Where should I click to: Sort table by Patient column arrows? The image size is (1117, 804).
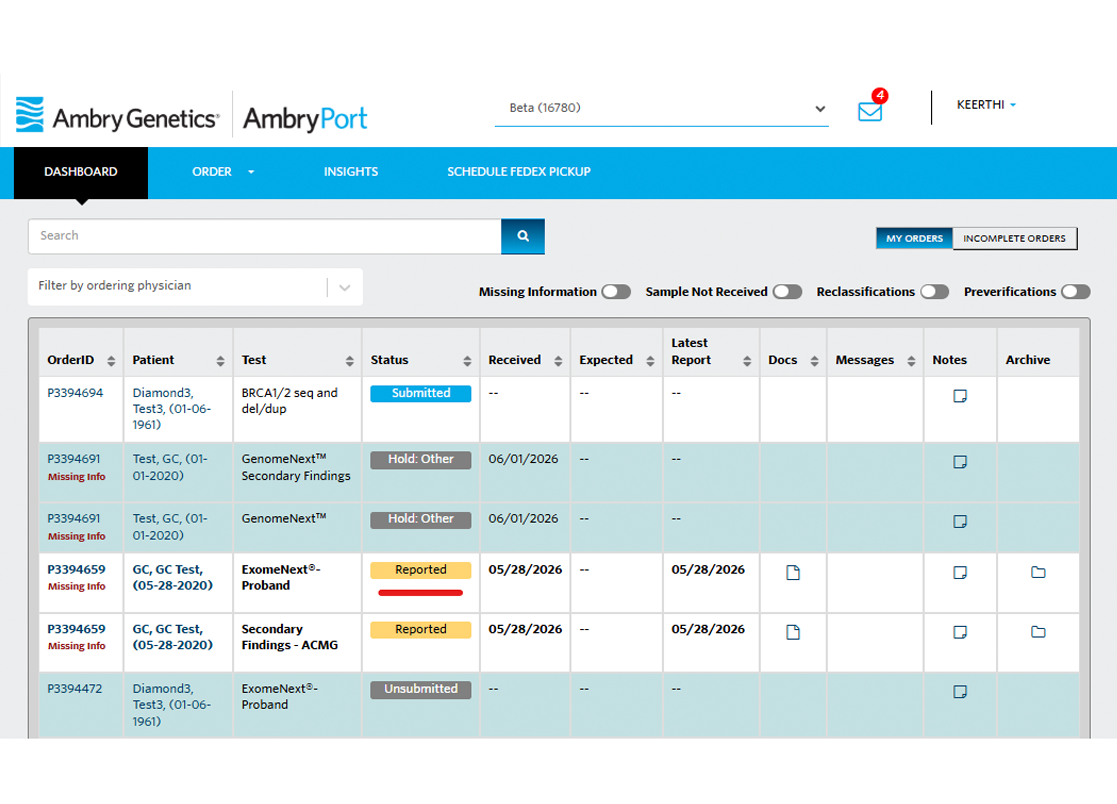click(220, 361)
